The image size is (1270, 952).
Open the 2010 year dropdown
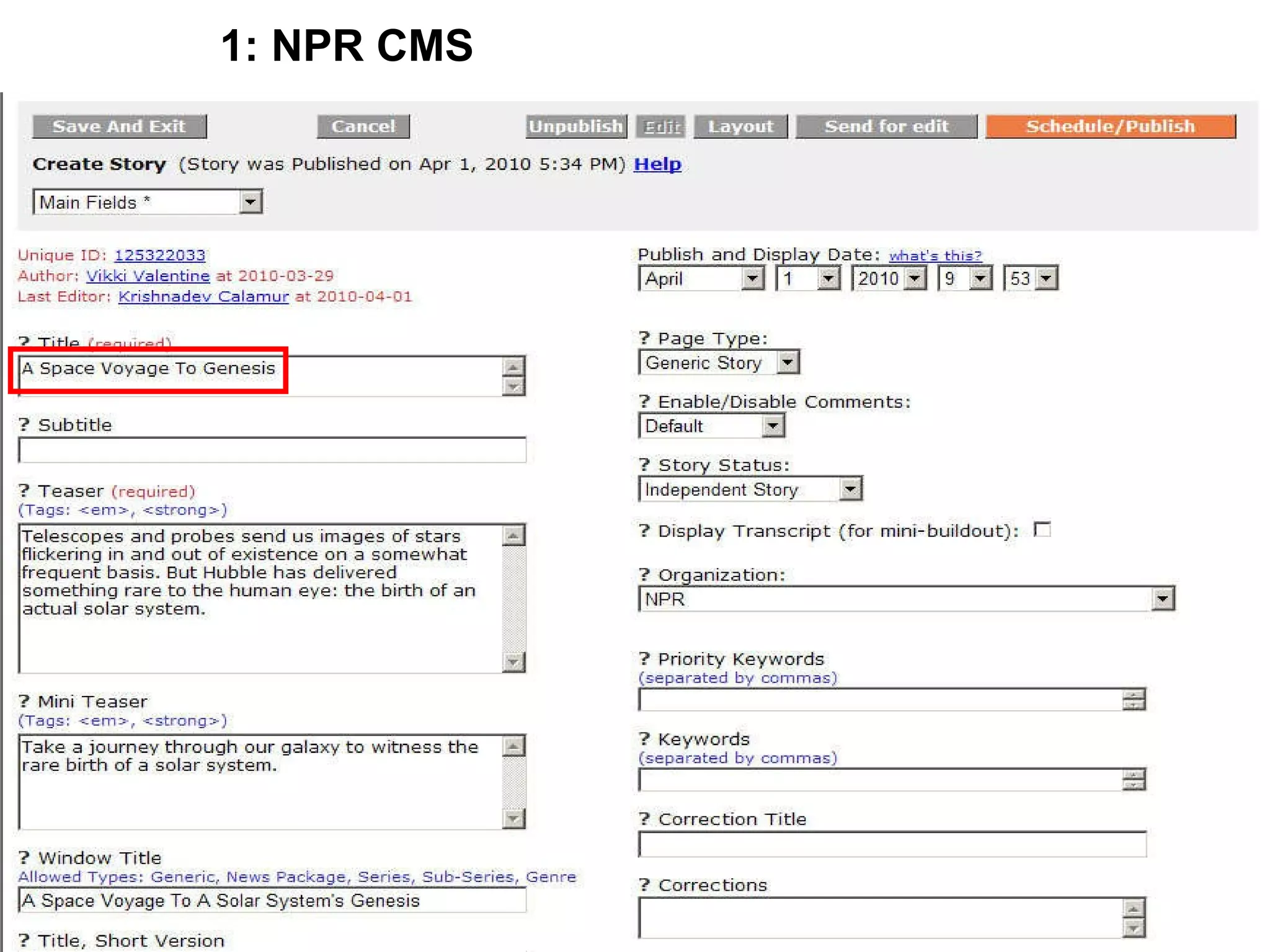pos(889,278)
